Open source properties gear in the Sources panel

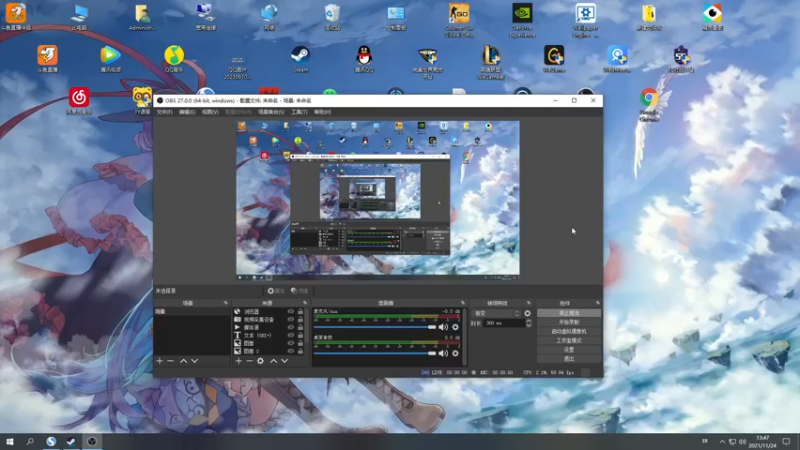(x=261, y=361)
